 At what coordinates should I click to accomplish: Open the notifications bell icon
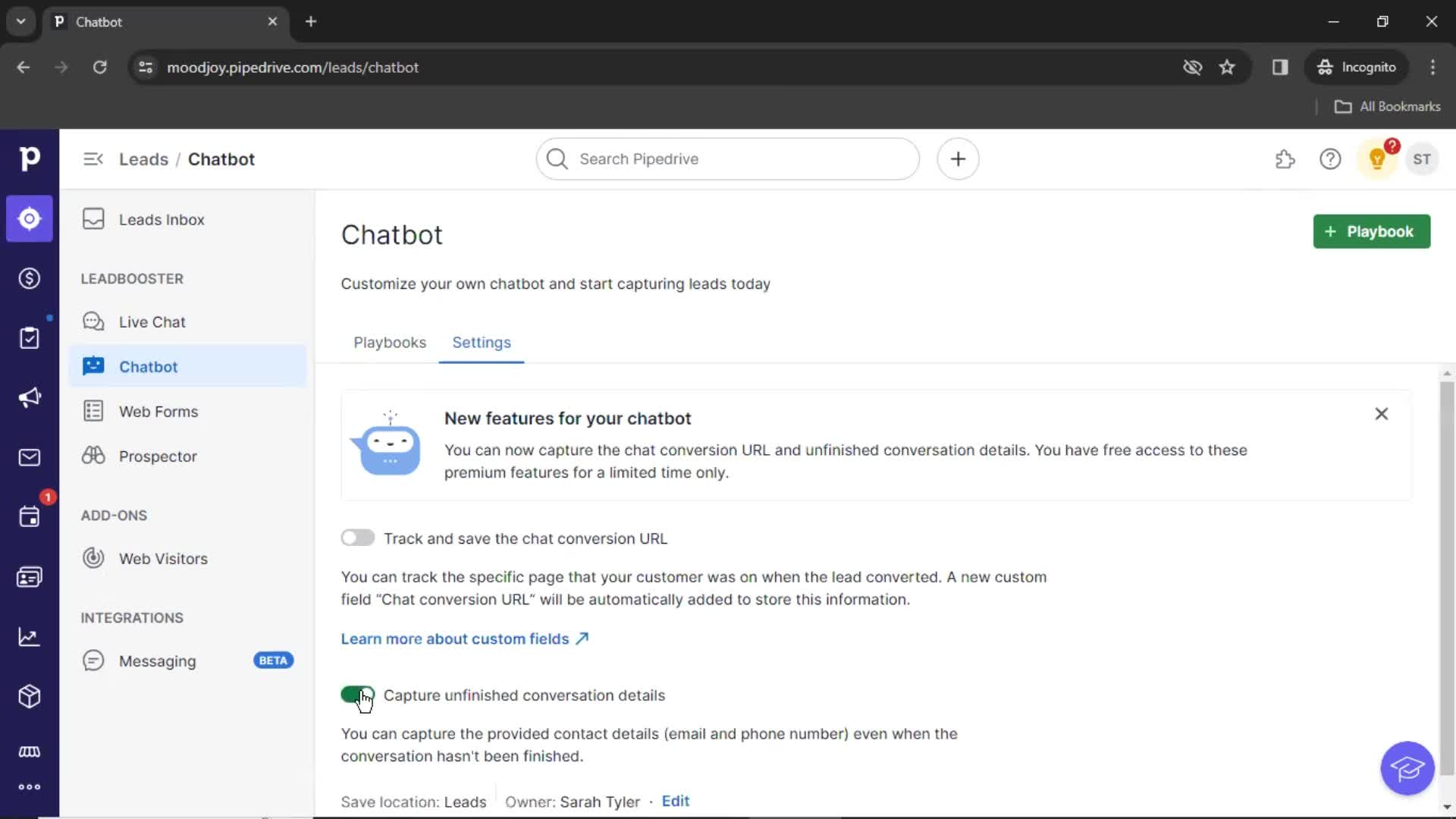pos(1377,159)
